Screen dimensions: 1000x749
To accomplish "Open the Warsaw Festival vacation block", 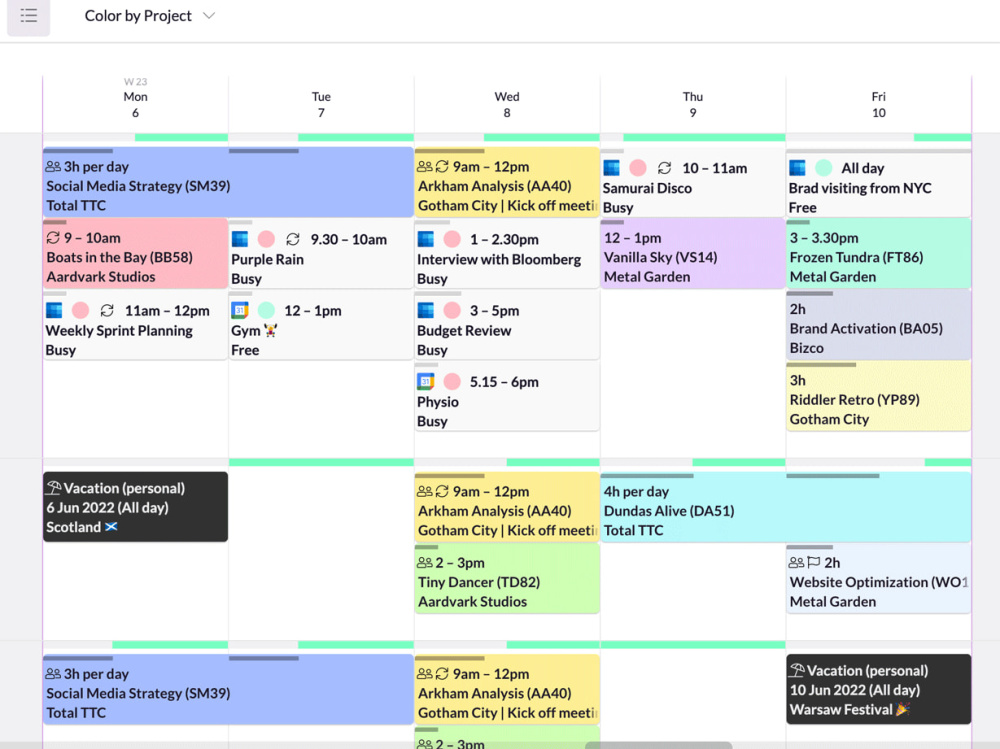I will pyautogui.click(x=879, y=689).
